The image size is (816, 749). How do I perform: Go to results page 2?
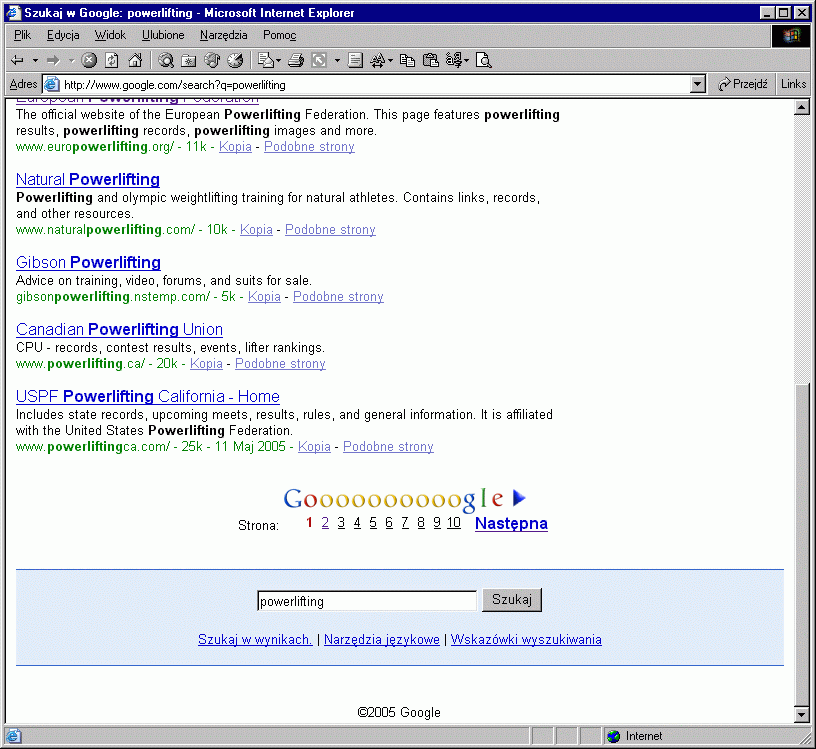[325, 523]
